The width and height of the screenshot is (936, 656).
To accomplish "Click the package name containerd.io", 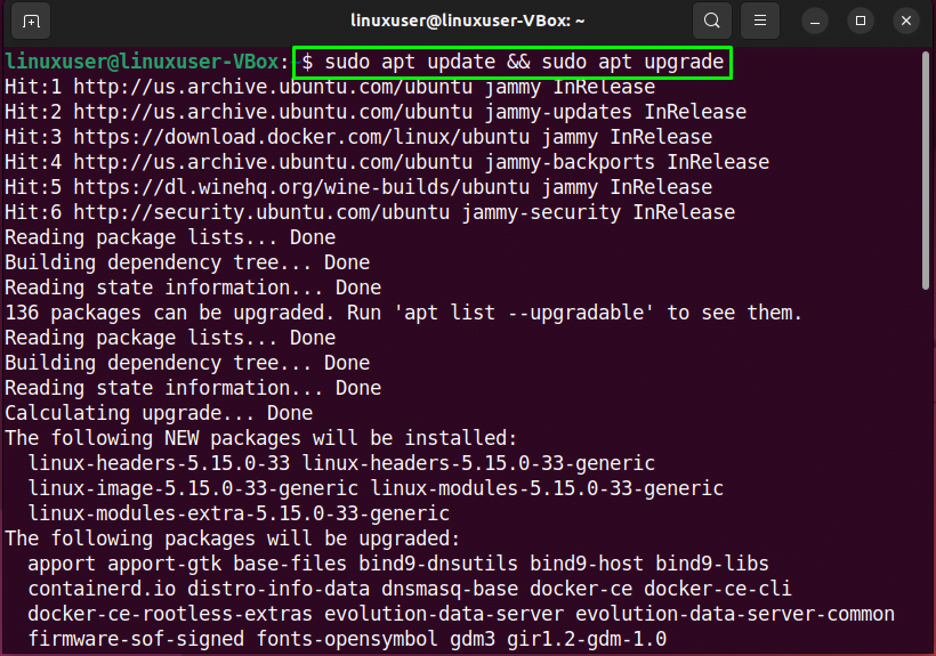I will click(101, 589).
